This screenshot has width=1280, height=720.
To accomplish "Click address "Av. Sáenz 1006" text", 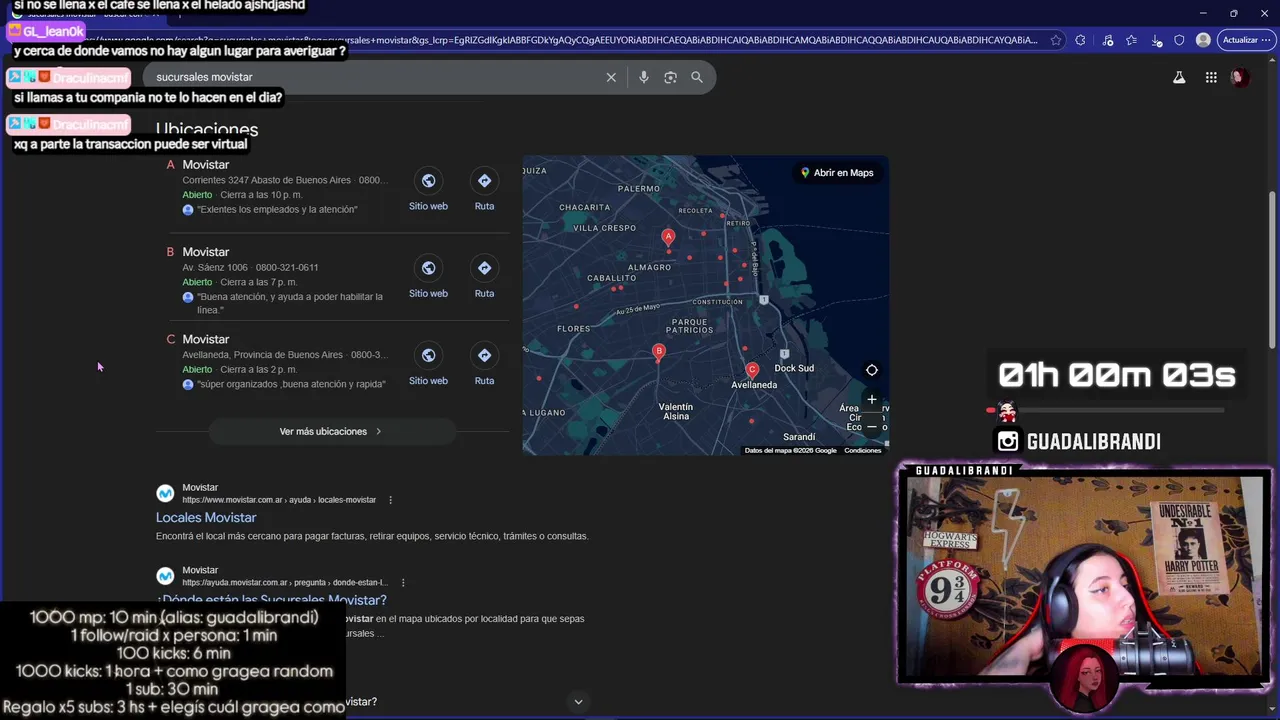I will (x=215, y=268).
